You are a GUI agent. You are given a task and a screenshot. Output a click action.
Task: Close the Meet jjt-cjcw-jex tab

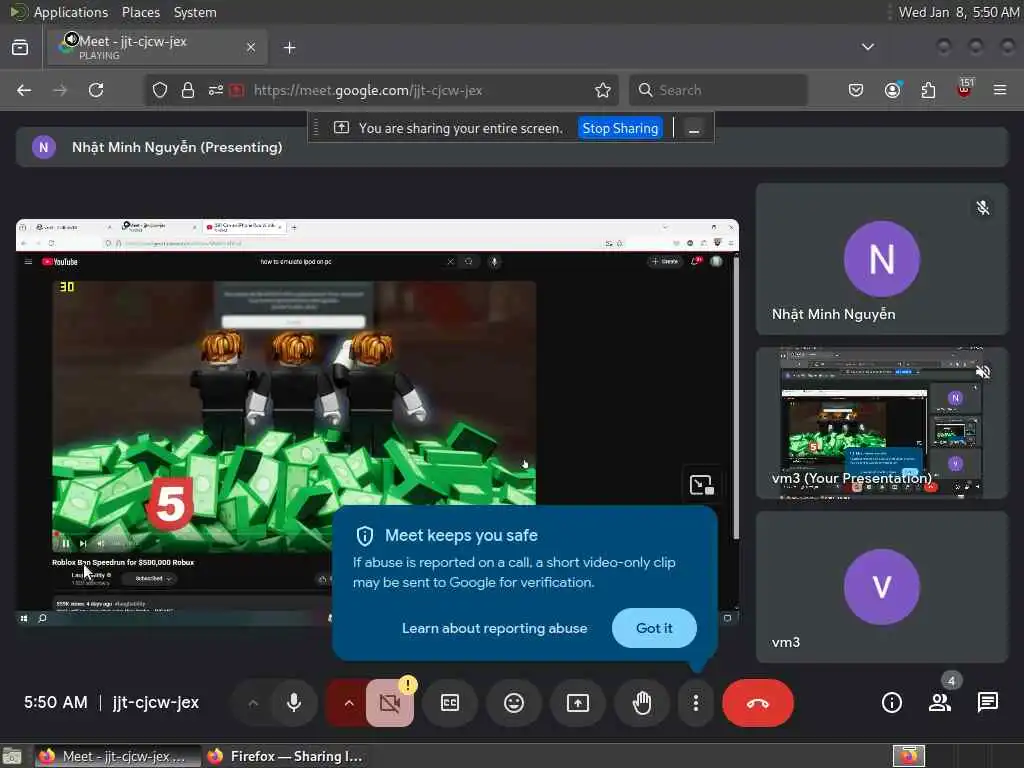[251, 47]
